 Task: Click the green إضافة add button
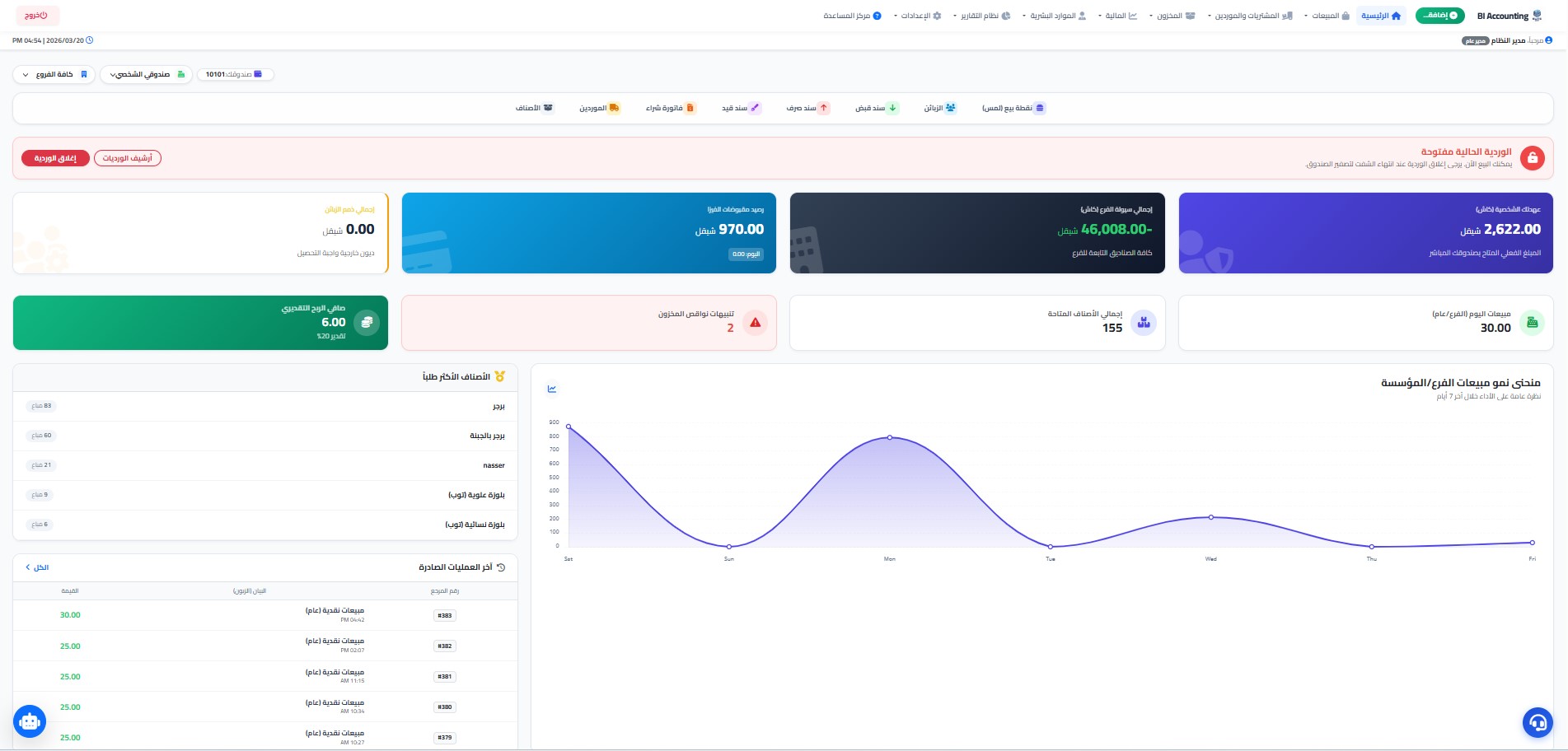(1440, 16)
